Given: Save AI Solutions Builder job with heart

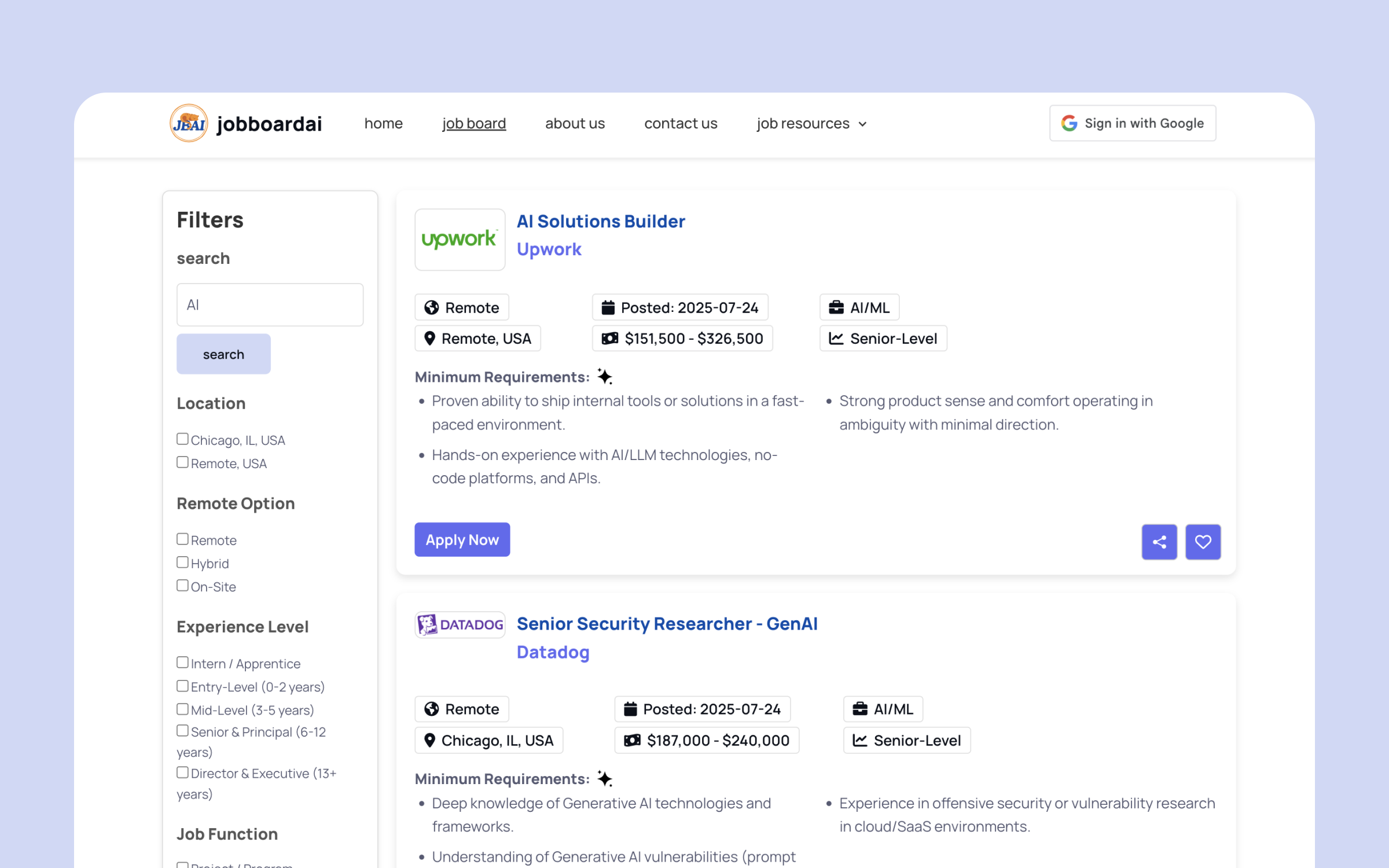Looking at the screenshot, I should click(1203, 542).
